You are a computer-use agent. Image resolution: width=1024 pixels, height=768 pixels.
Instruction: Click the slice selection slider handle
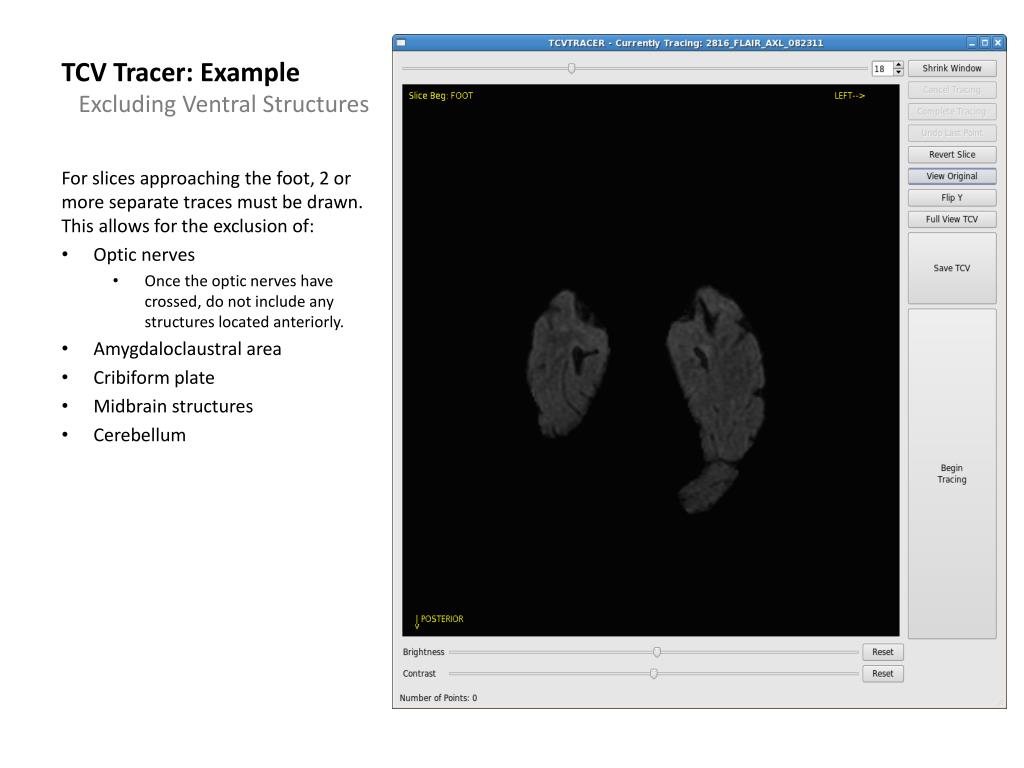571,69
